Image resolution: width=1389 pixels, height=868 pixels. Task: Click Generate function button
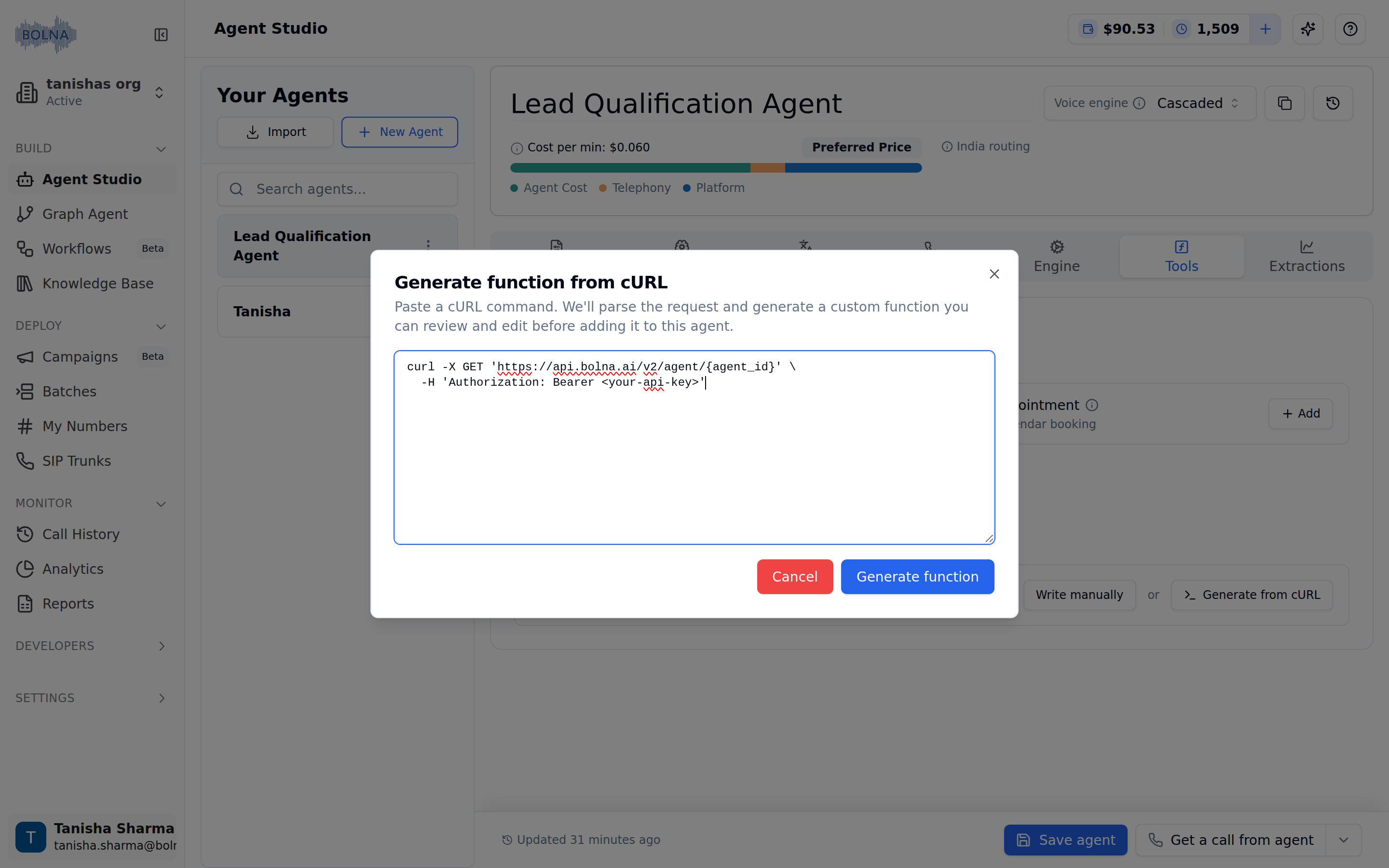point(917,576)
